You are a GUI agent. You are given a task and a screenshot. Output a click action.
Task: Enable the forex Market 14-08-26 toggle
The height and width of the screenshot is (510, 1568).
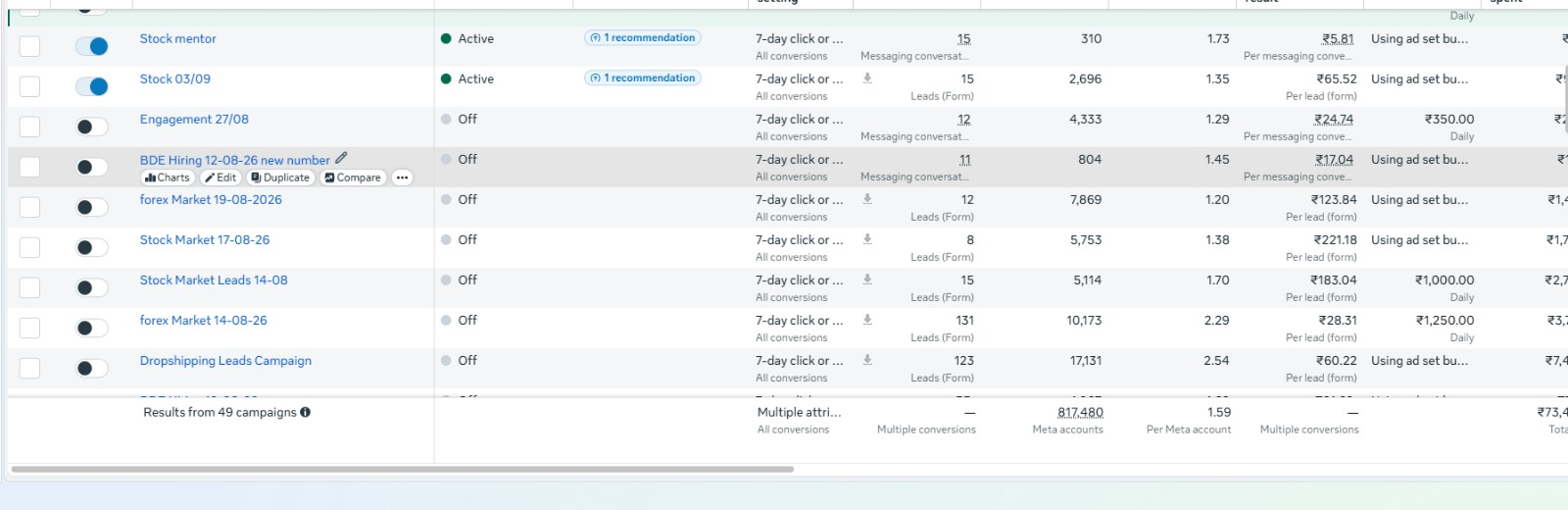[92, 328]
